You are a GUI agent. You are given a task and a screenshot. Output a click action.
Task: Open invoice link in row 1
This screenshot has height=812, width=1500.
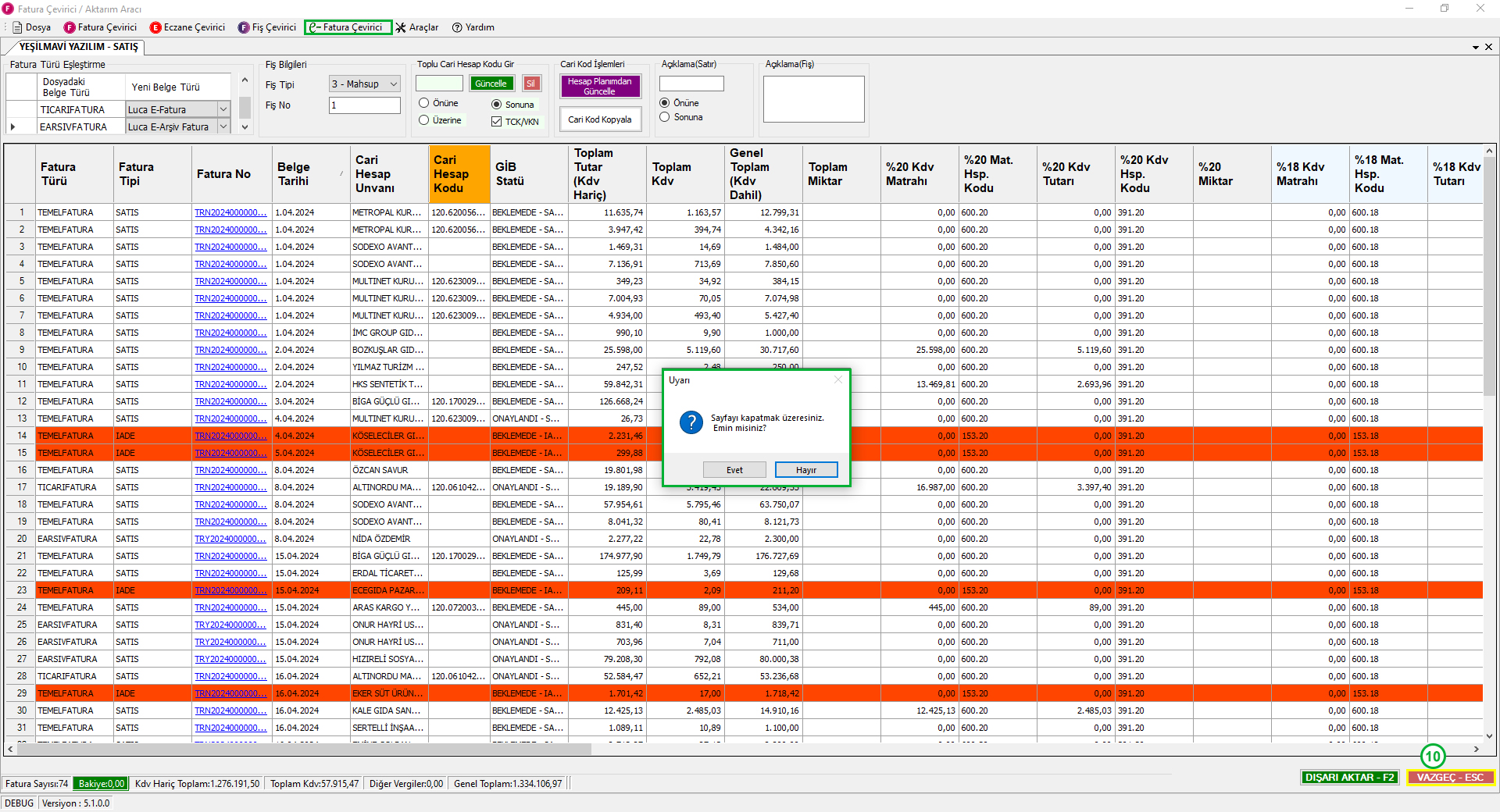coord(230,212)
